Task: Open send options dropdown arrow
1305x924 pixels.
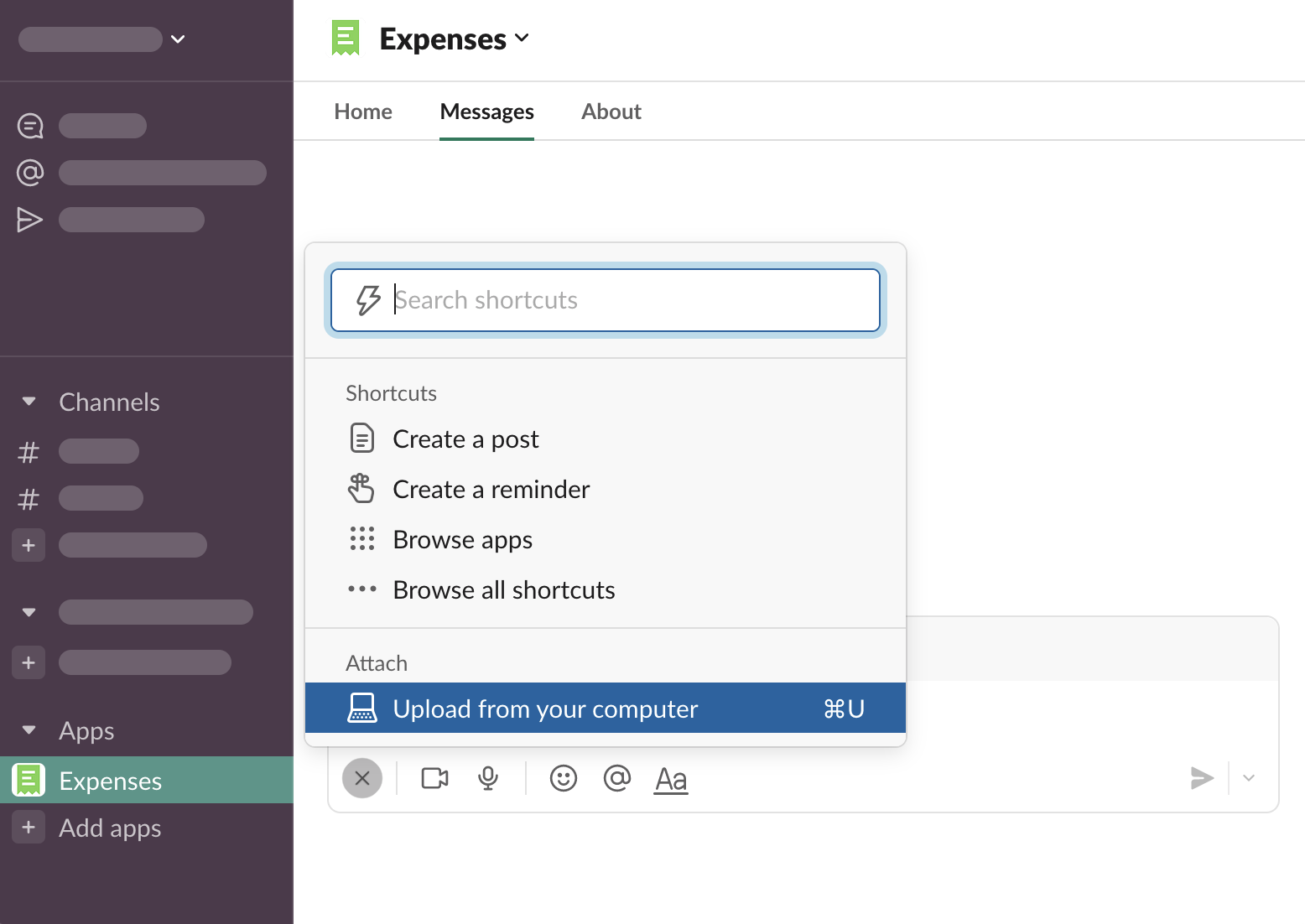Action: click(1249, 778)
